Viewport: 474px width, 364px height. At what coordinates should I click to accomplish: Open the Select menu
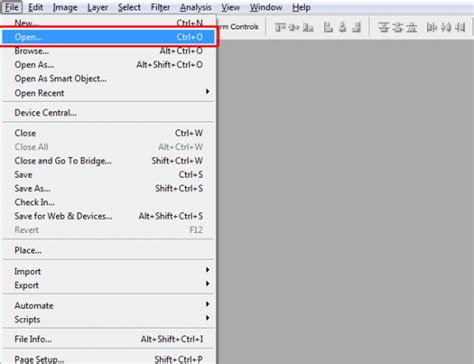129,7
